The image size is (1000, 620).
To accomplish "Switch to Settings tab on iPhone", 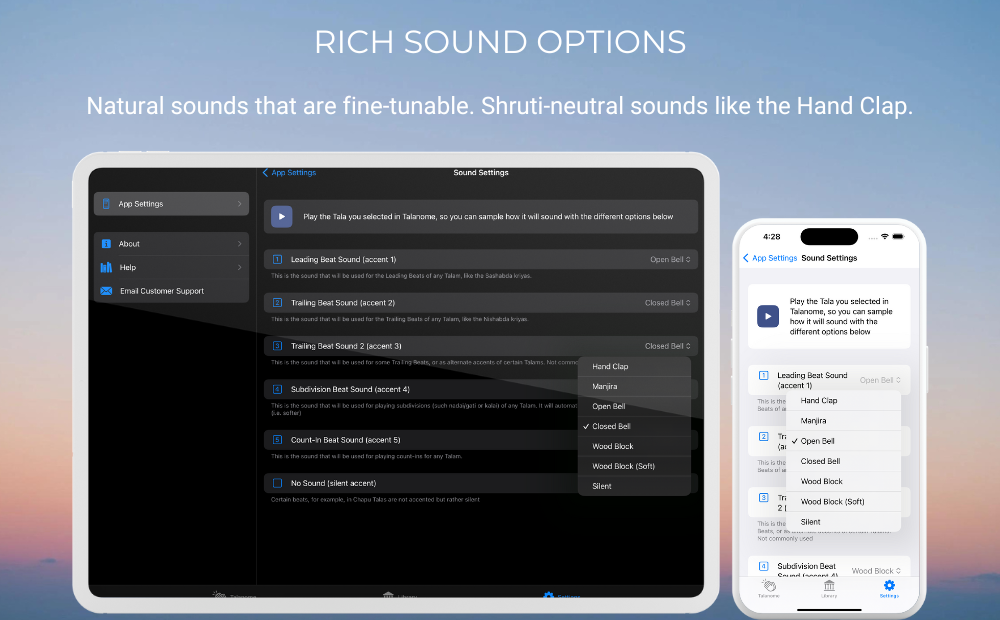I will point(889,589).
